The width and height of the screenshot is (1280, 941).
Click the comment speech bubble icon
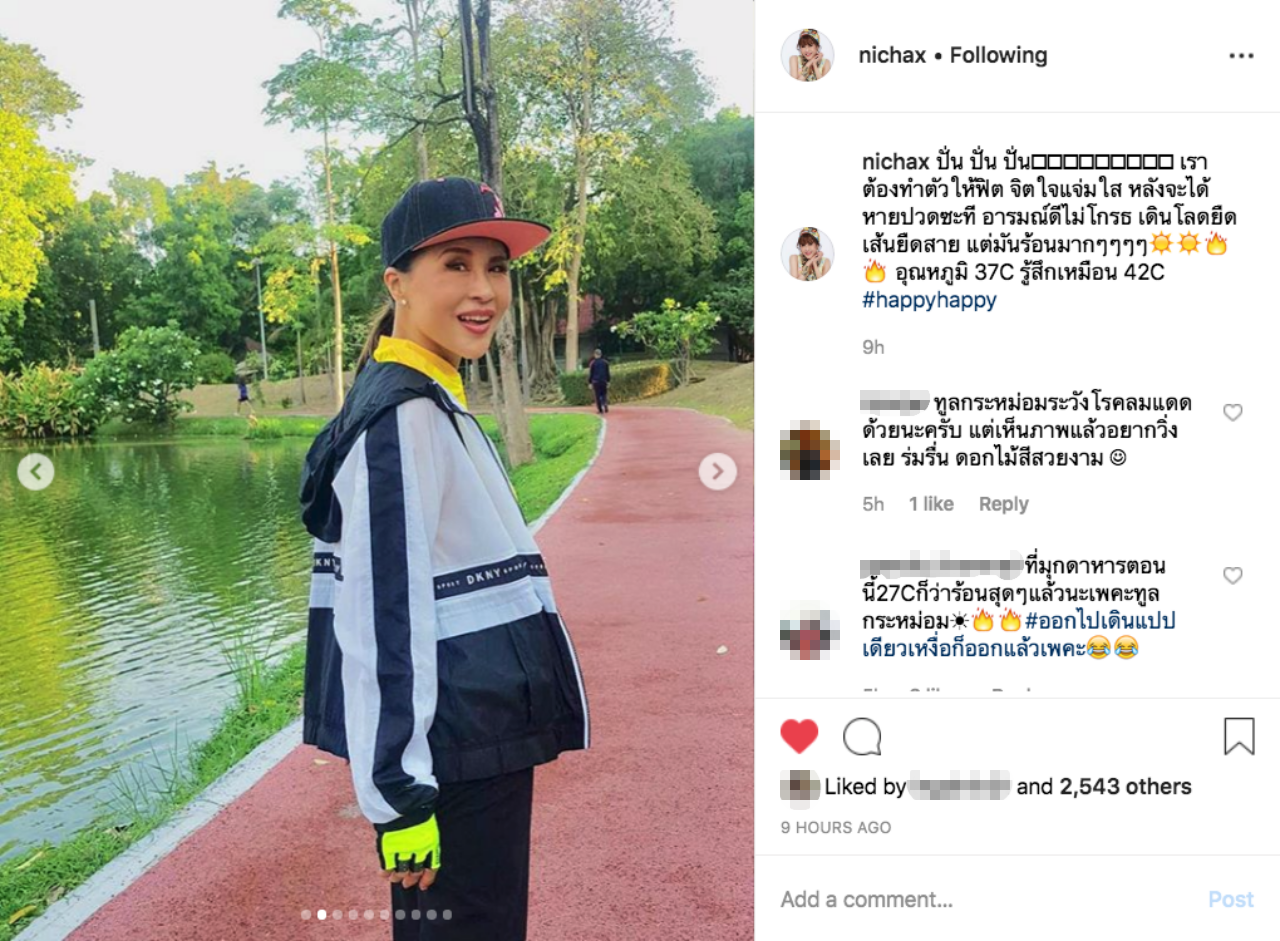tap(862, 737)
